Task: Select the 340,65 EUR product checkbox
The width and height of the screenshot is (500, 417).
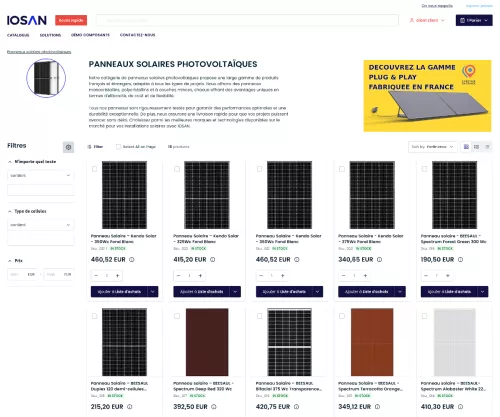Action: pos(342,169)
